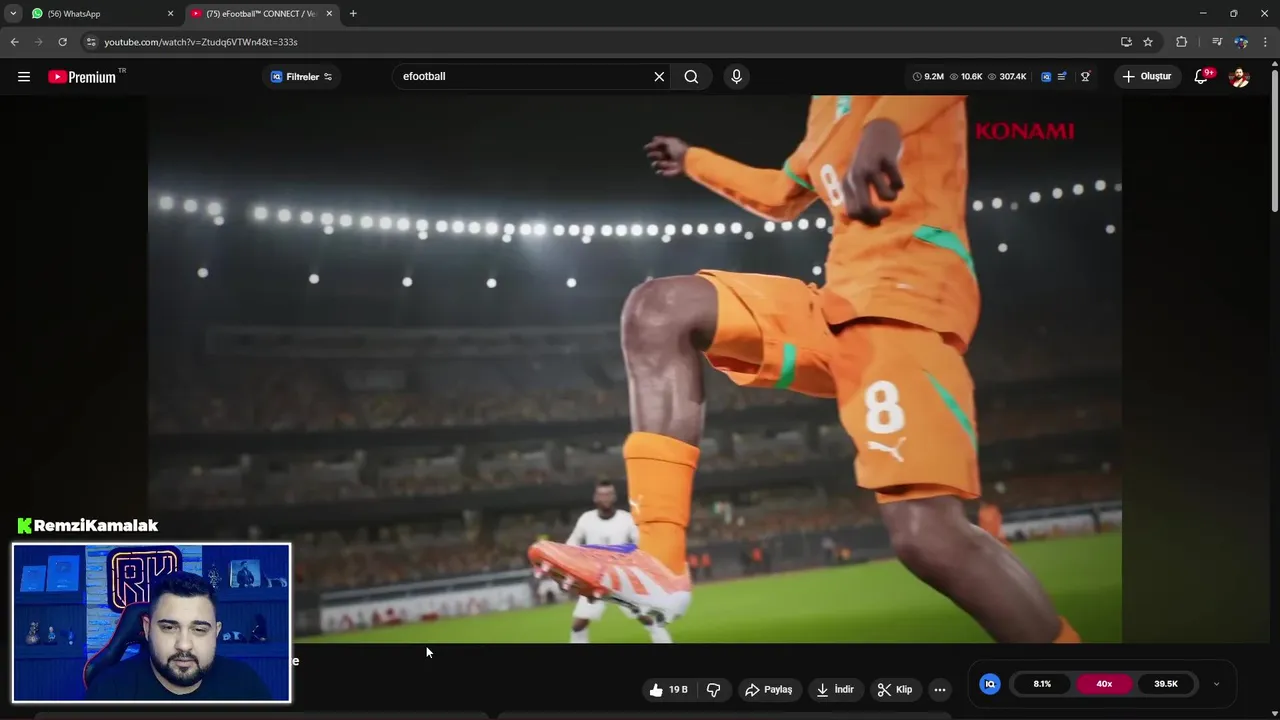The width and height of the screenshot is (1280, 720).
Task: Click the 40x pink stat pill
Action: 1104,684
